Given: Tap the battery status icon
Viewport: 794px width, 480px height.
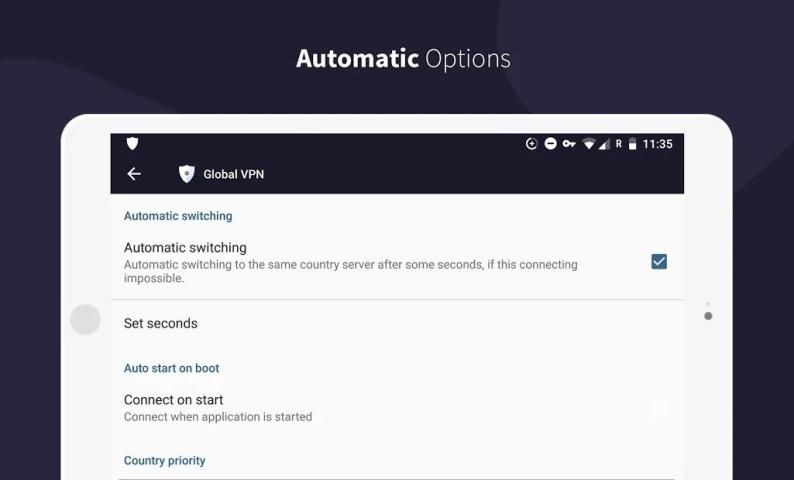Looking at the screenshot, I should (633, 144).
